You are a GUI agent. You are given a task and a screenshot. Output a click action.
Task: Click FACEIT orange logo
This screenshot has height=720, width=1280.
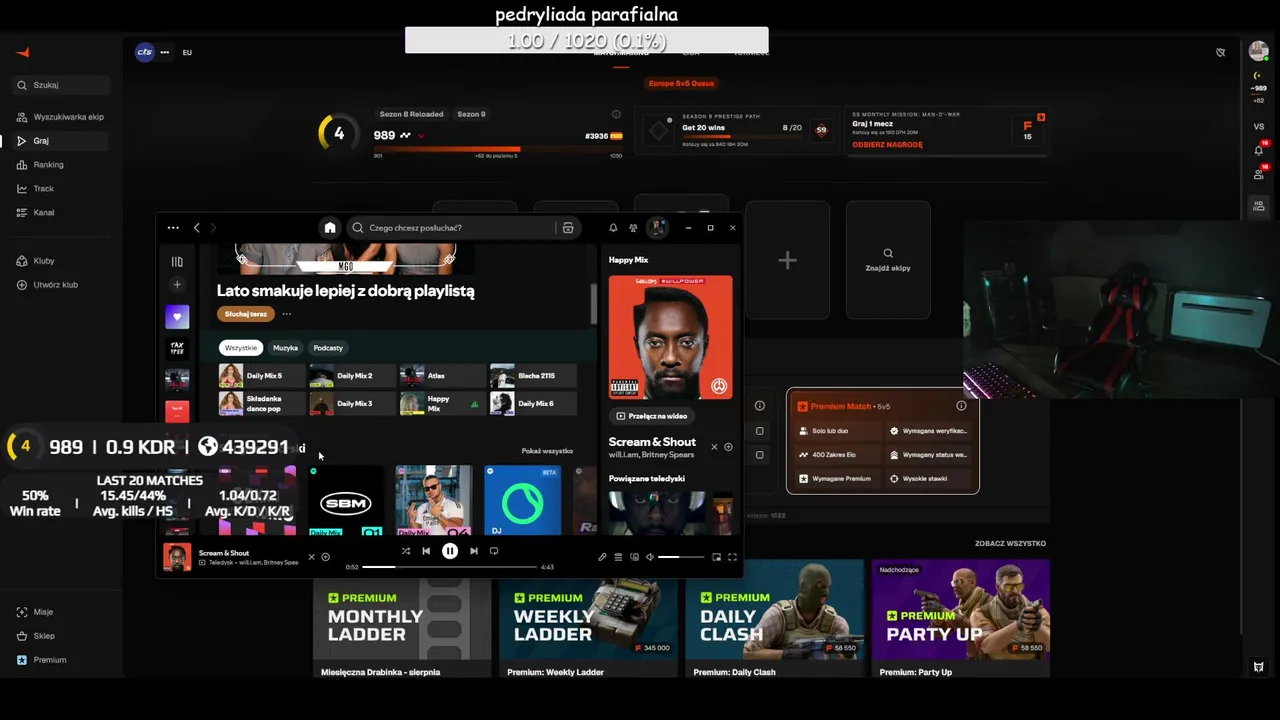[x=23, y=53]
